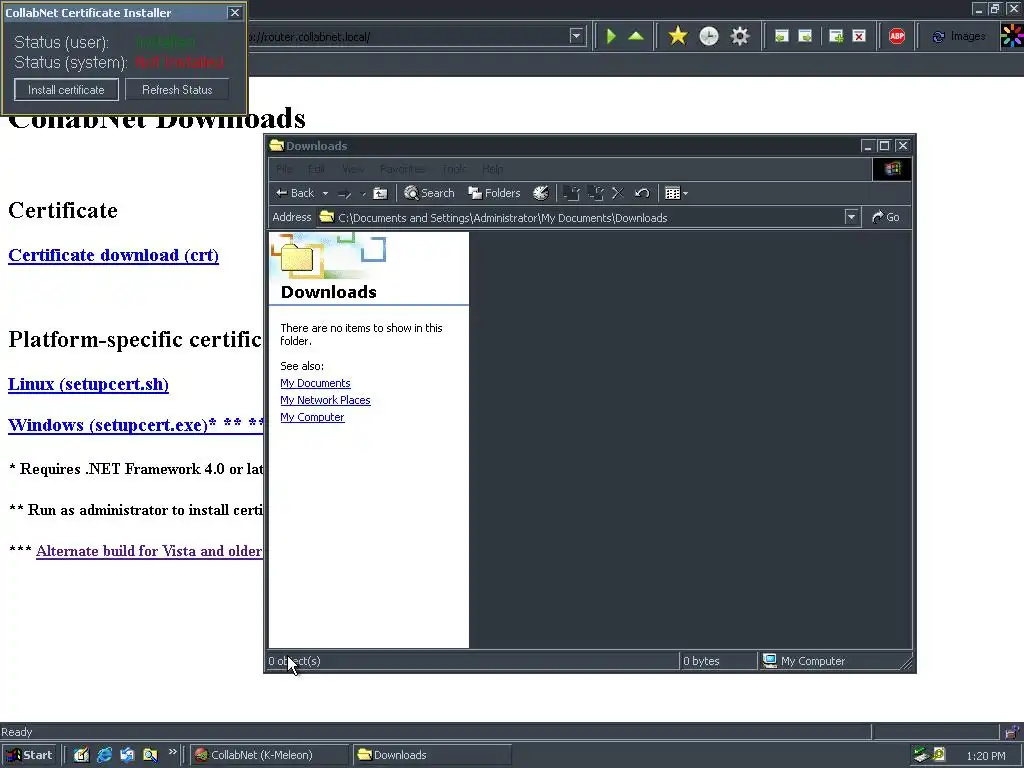Open My Network Places link
The image size is (1024, 768).
325,400
